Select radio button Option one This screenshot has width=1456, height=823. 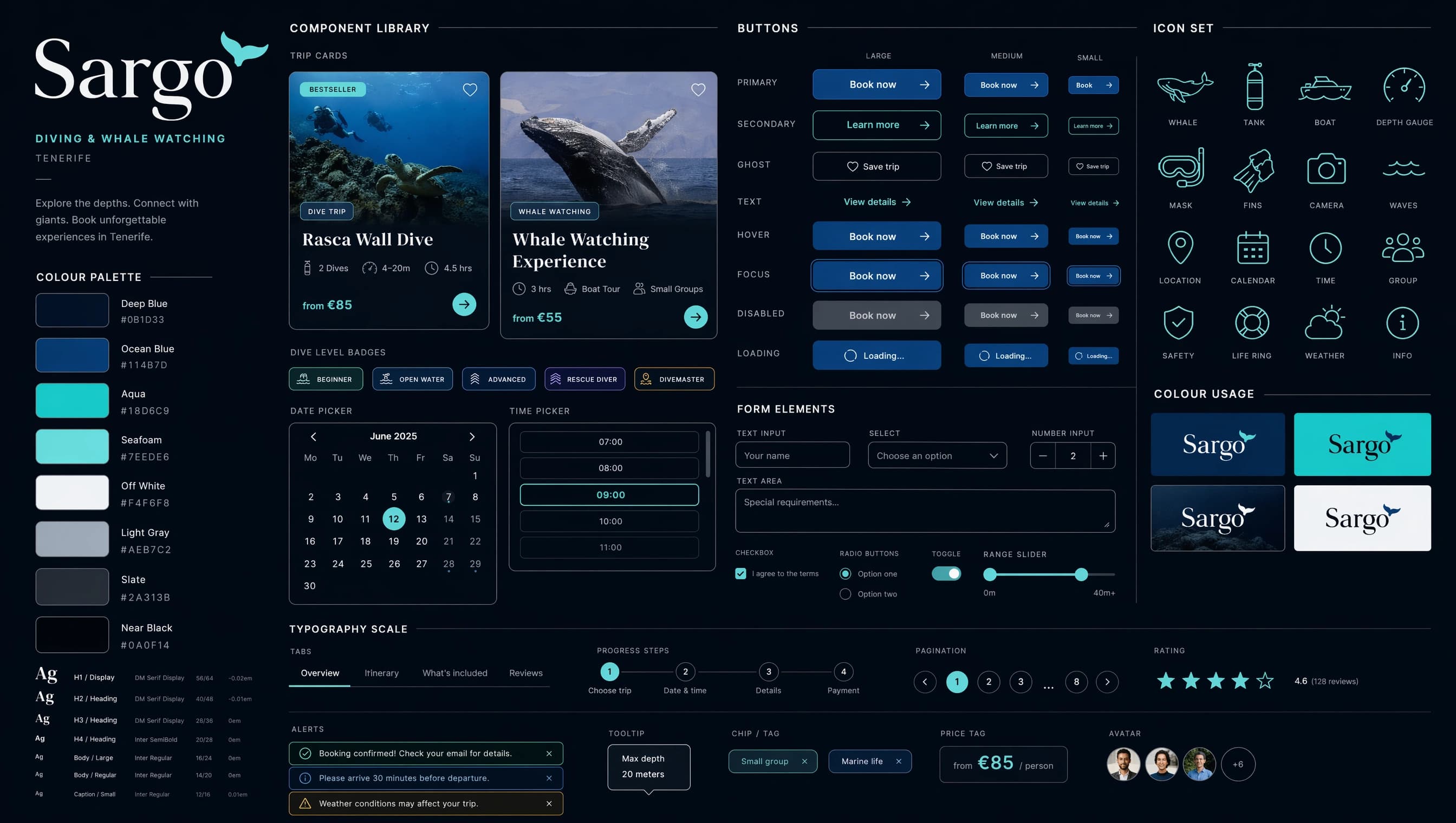pos(845,574)
